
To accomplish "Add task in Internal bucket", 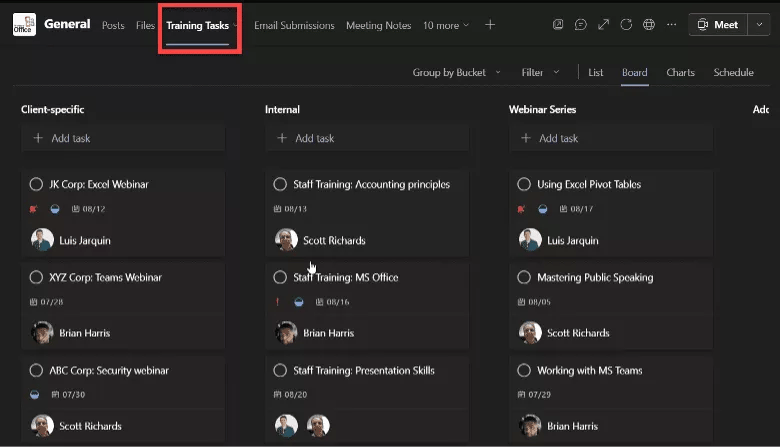I will pyautogui.click(x=367, y=138).
